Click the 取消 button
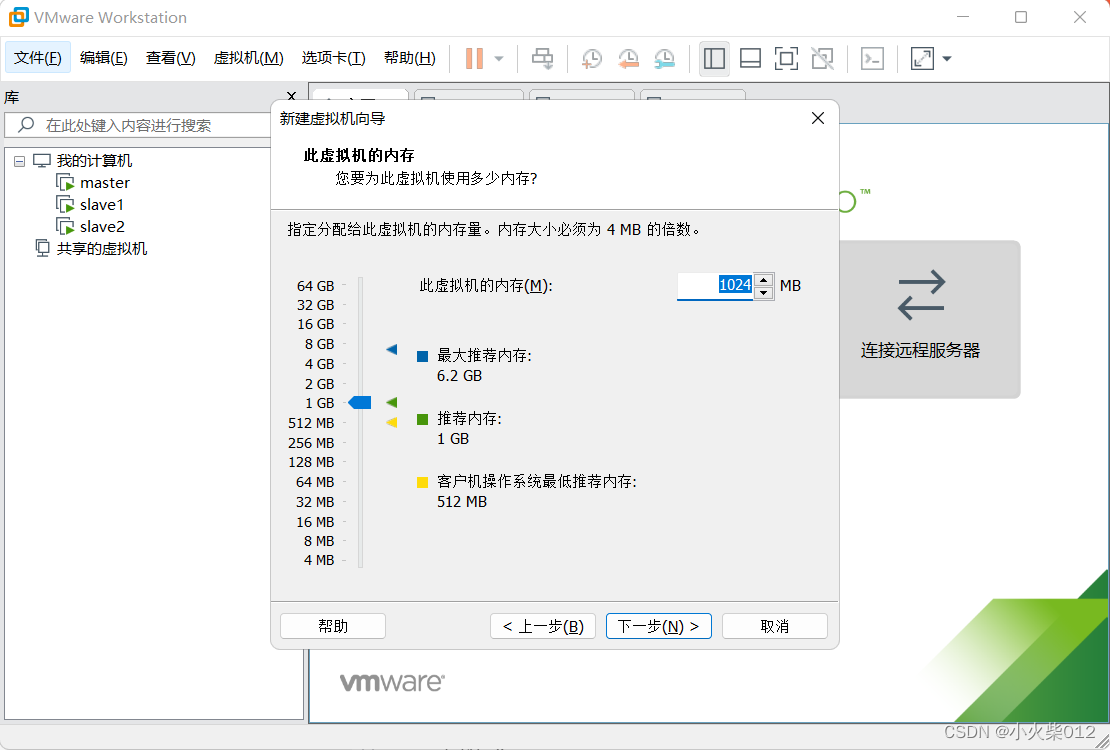Screen dimensions: 1110x750 (774, 626)
